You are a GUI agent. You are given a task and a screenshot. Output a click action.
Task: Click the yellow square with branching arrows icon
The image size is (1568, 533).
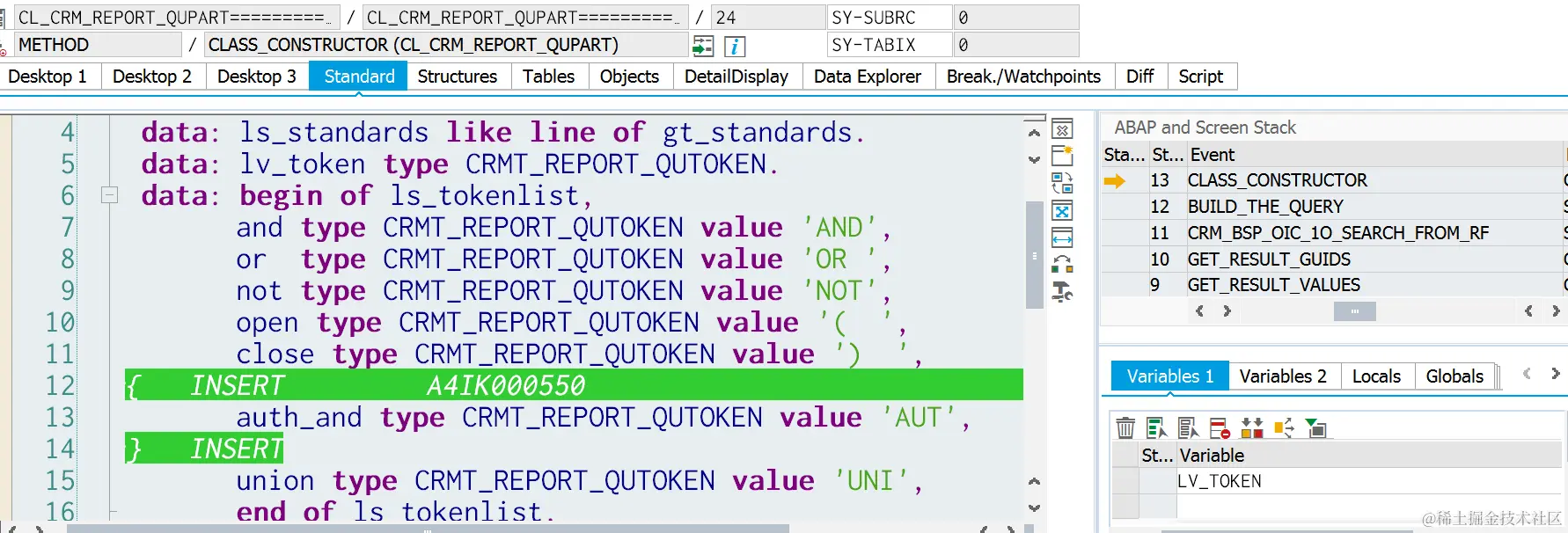(1284, 428)
